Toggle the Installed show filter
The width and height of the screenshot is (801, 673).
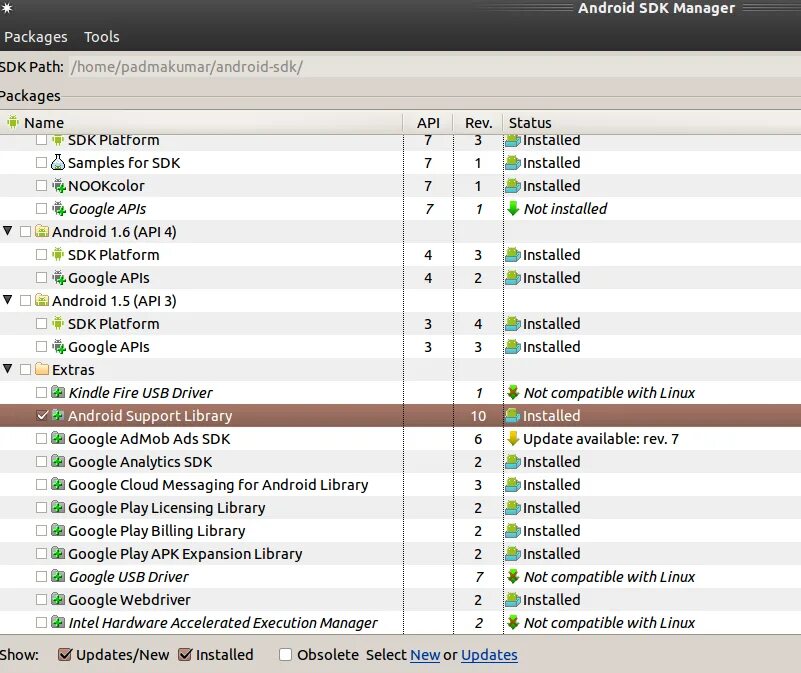(x=185, y=655)
